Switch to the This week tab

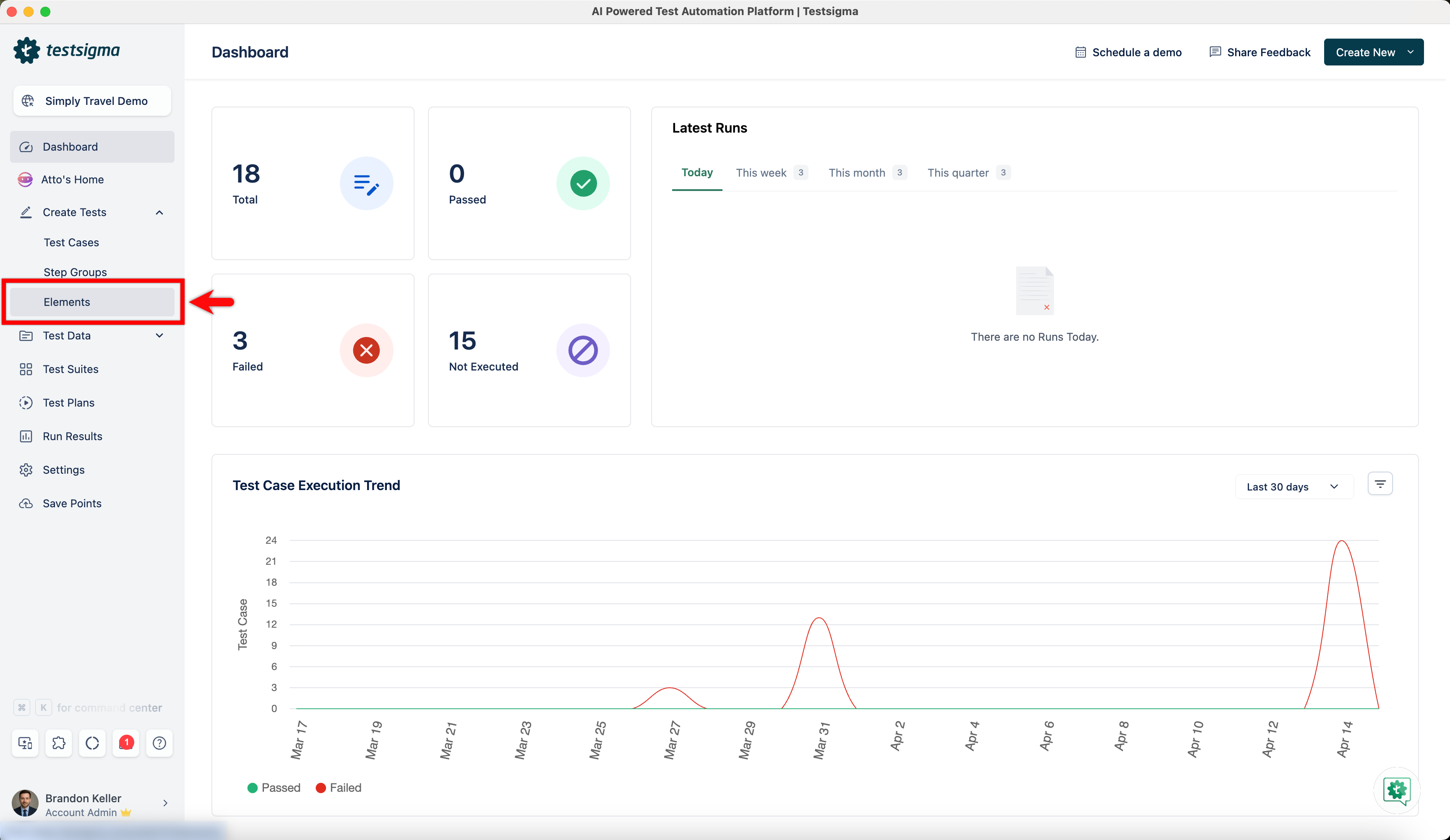[x=761, y=172]
